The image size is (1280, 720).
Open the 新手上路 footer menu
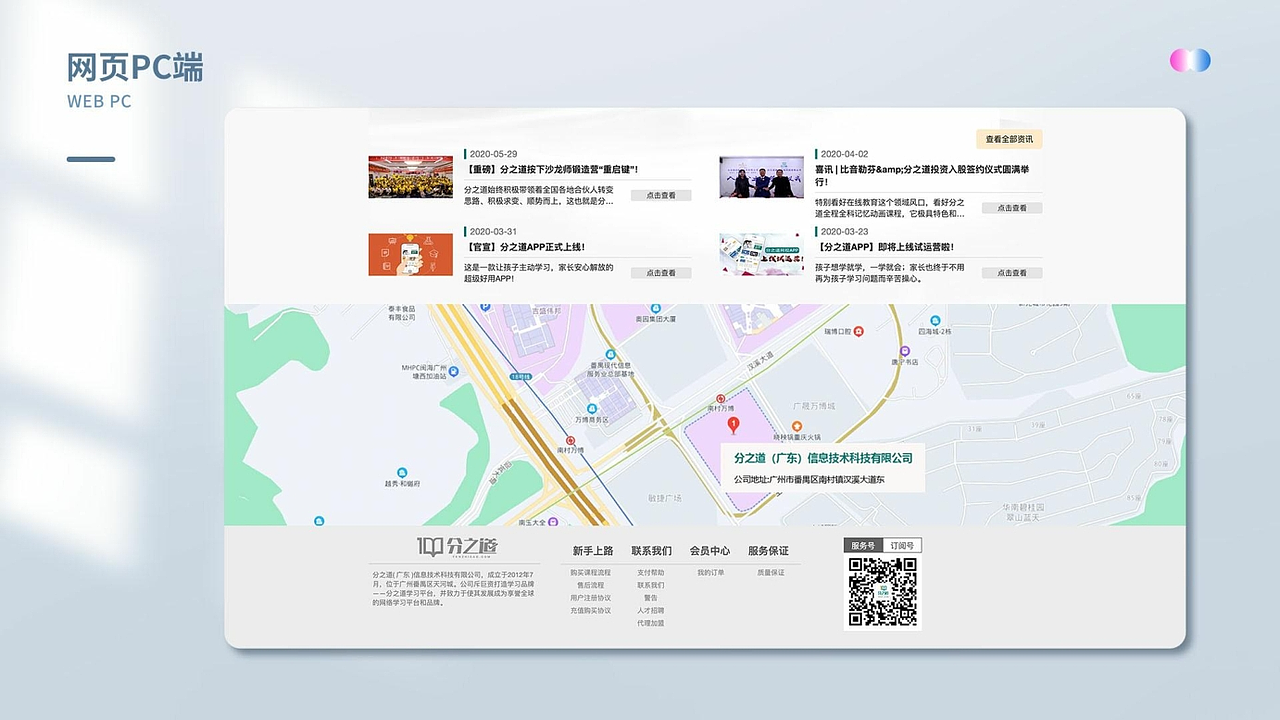591,551
